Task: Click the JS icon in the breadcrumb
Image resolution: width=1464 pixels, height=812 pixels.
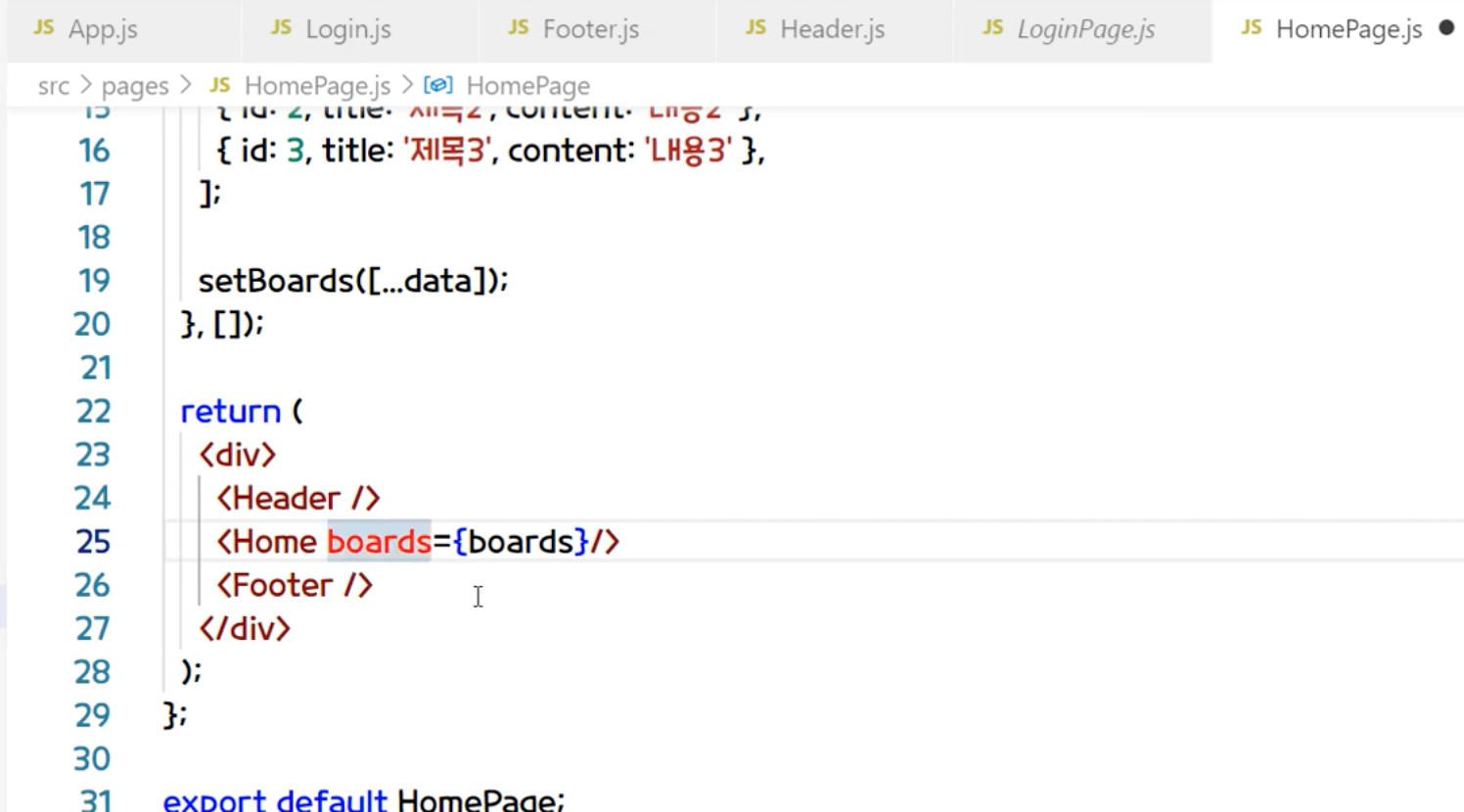Action: click(x=220, y=85)
